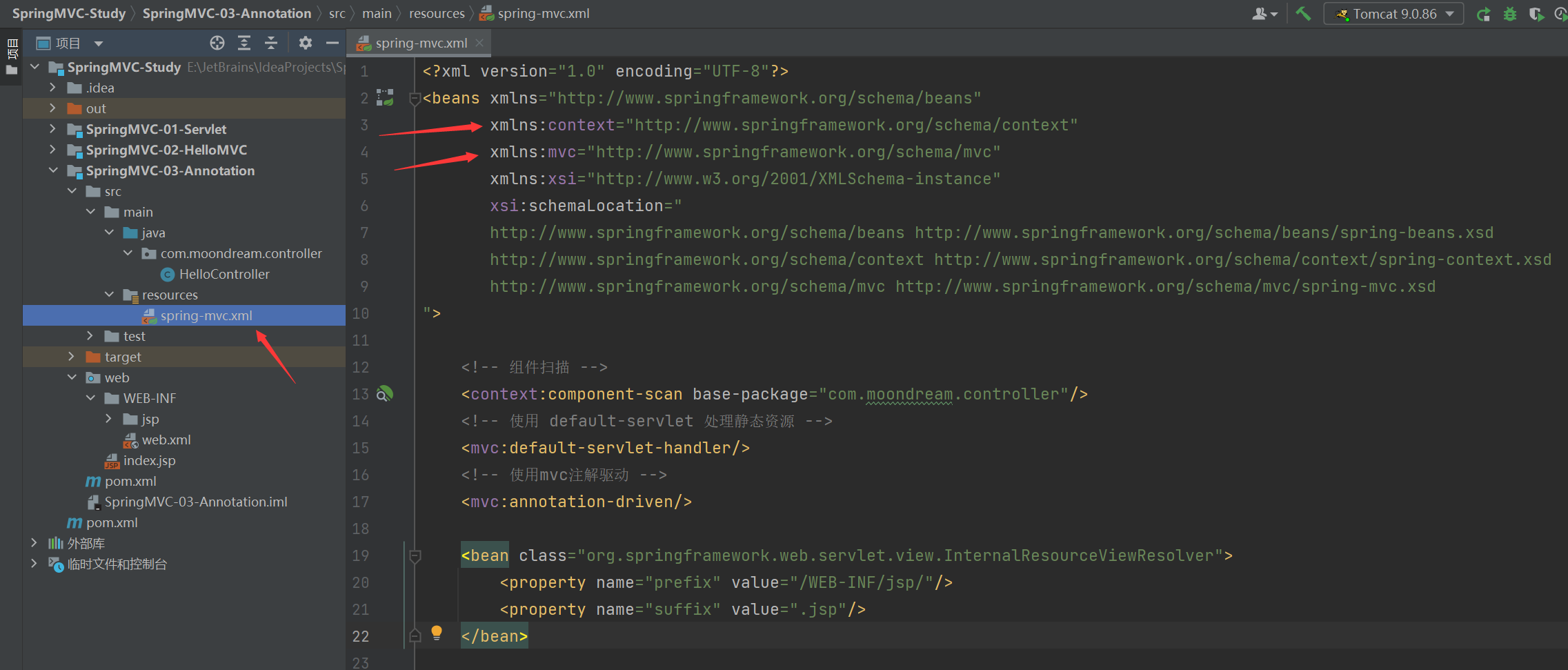
Task: Click spring-mvc.xml breadcrumb in navigation bar
Action: 535,14
